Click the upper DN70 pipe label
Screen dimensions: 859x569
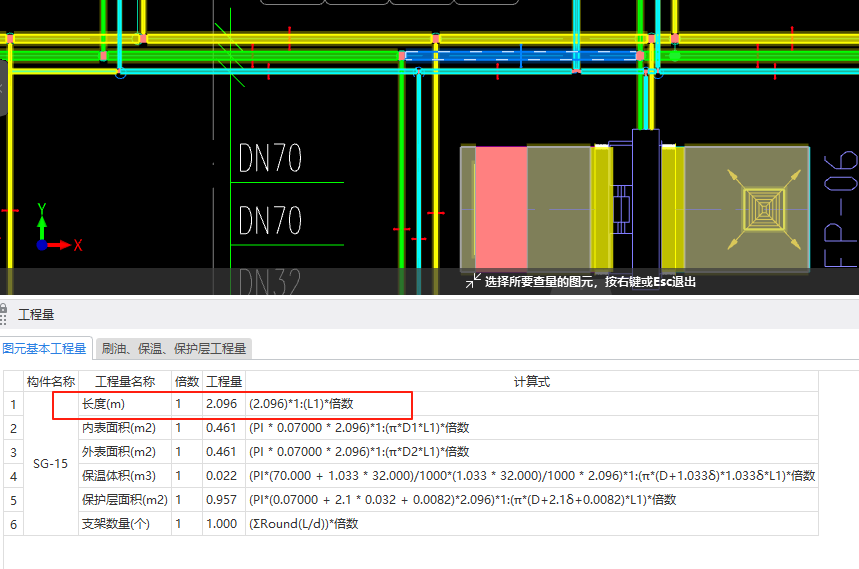pyautogui.click(x=270, y=158)
